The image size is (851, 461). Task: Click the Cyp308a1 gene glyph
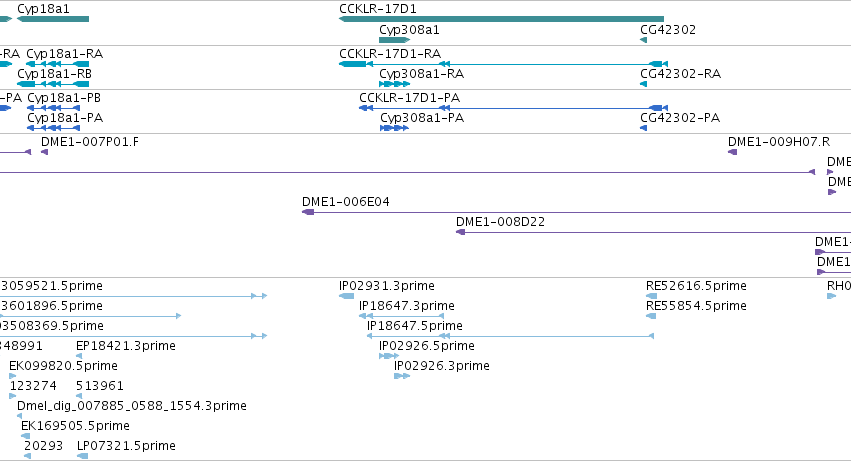pos(395,40)
